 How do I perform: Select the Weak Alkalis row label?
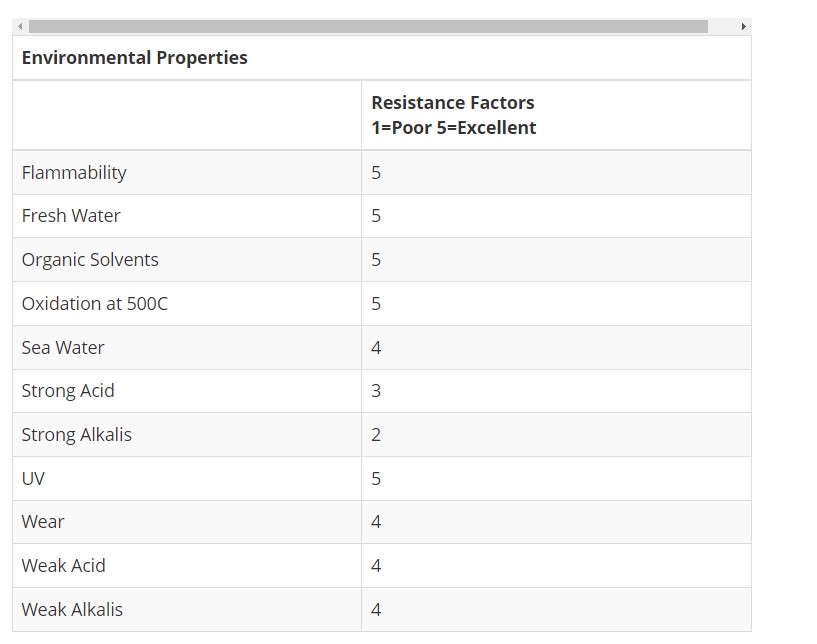72,610
